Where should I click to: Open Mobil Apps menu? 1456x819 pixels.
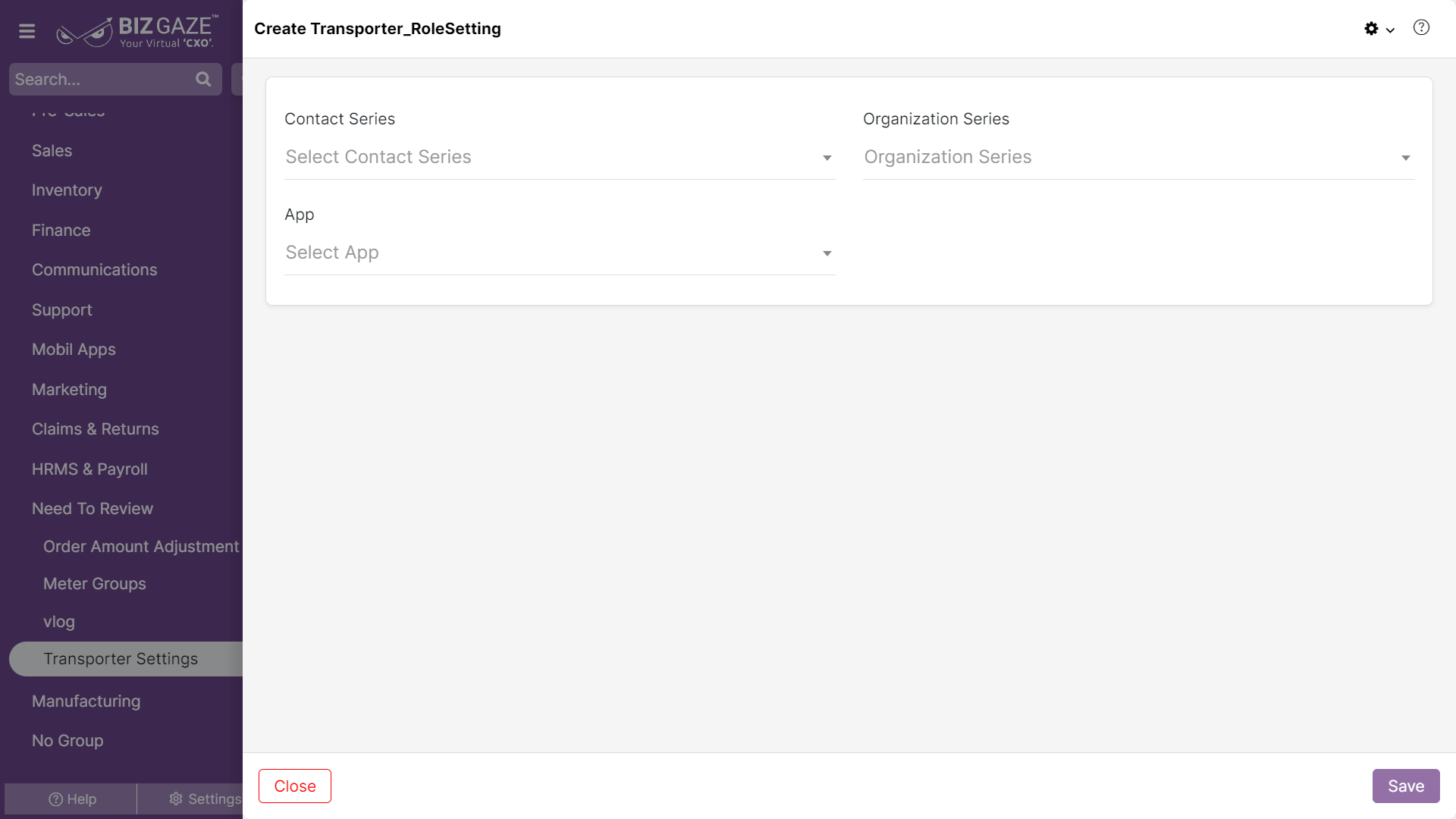pos(74,350)
